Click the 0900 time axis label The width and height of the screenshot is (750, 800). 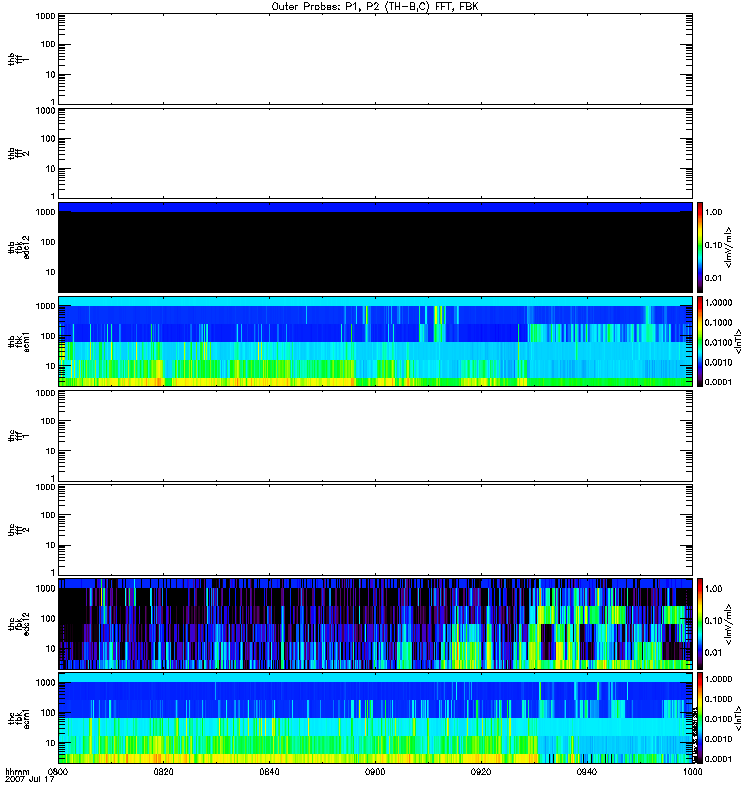(375, 771)
